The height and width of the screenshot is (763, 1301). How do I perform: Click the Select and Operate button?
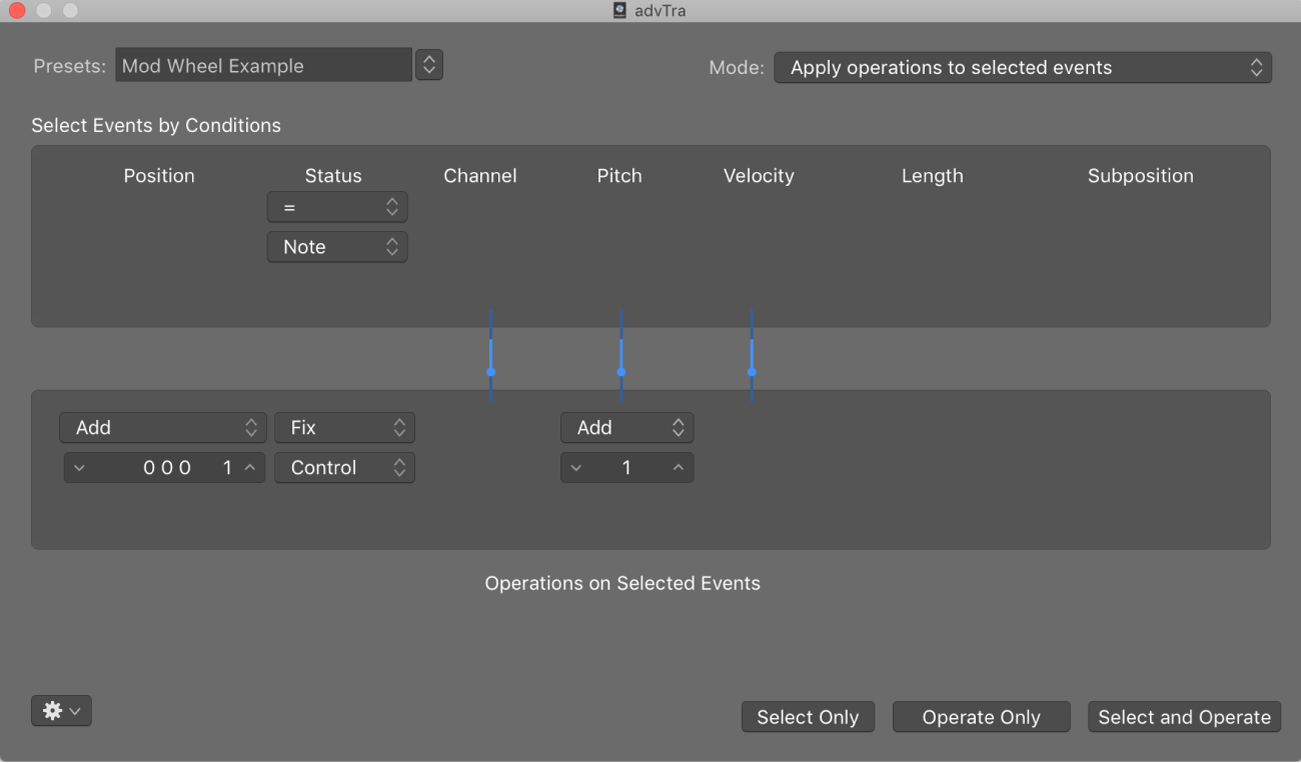tap(1184, 717)
